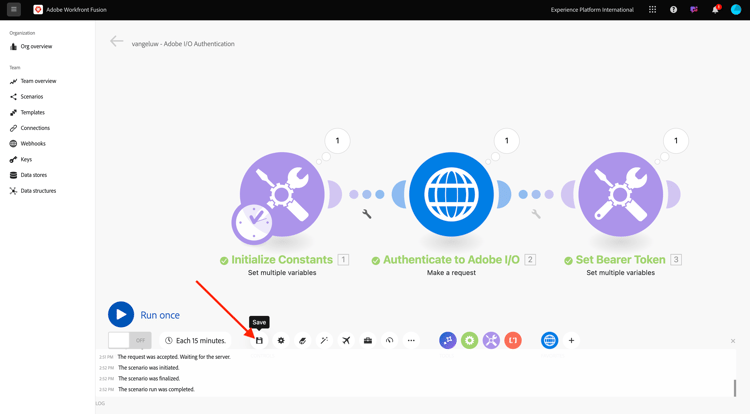This screenshot has height=414, width=750.
Task: Click log entry 'The scenario run was completed.'
Action: (x=156, y=389)
